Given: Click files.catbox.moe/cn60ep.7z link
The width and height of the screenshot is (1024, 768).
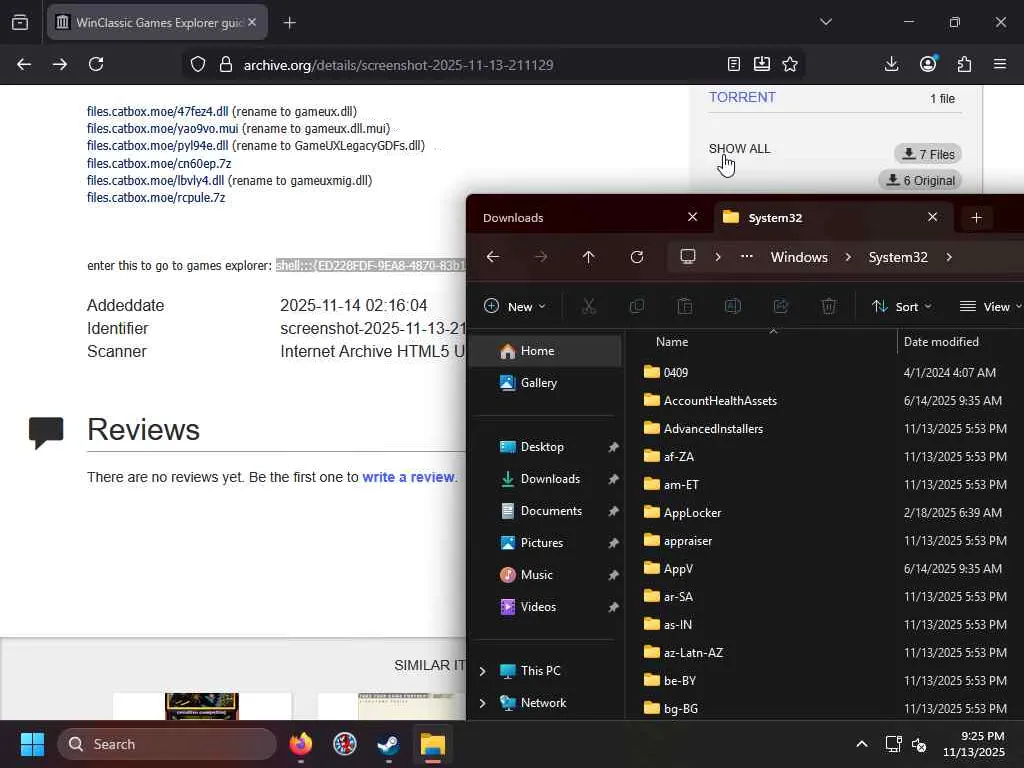Looking at the screenshot, I should coord(159,163).
